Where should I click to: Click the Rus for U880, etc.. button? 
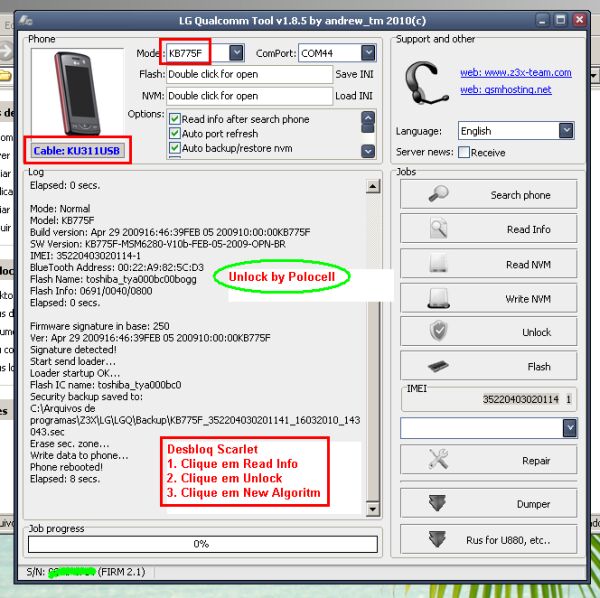tap(489, 539)
